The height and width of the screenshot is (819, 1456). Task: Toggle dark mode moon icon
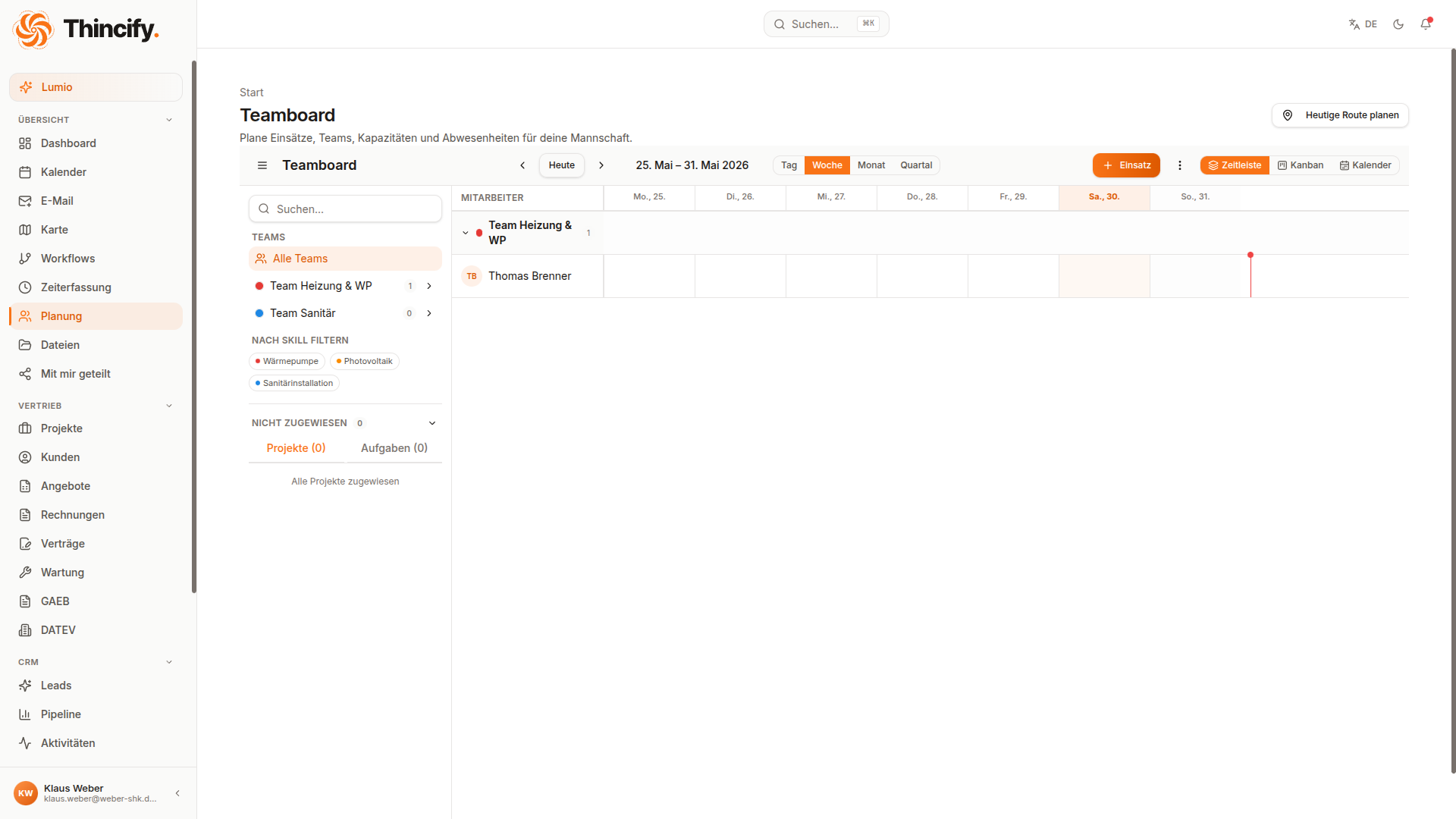[1398, 24]
